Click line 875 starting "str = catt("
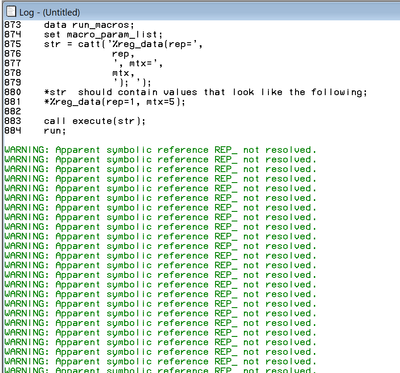The height and width of the screenshot is (373, 400). coord(103,44)
